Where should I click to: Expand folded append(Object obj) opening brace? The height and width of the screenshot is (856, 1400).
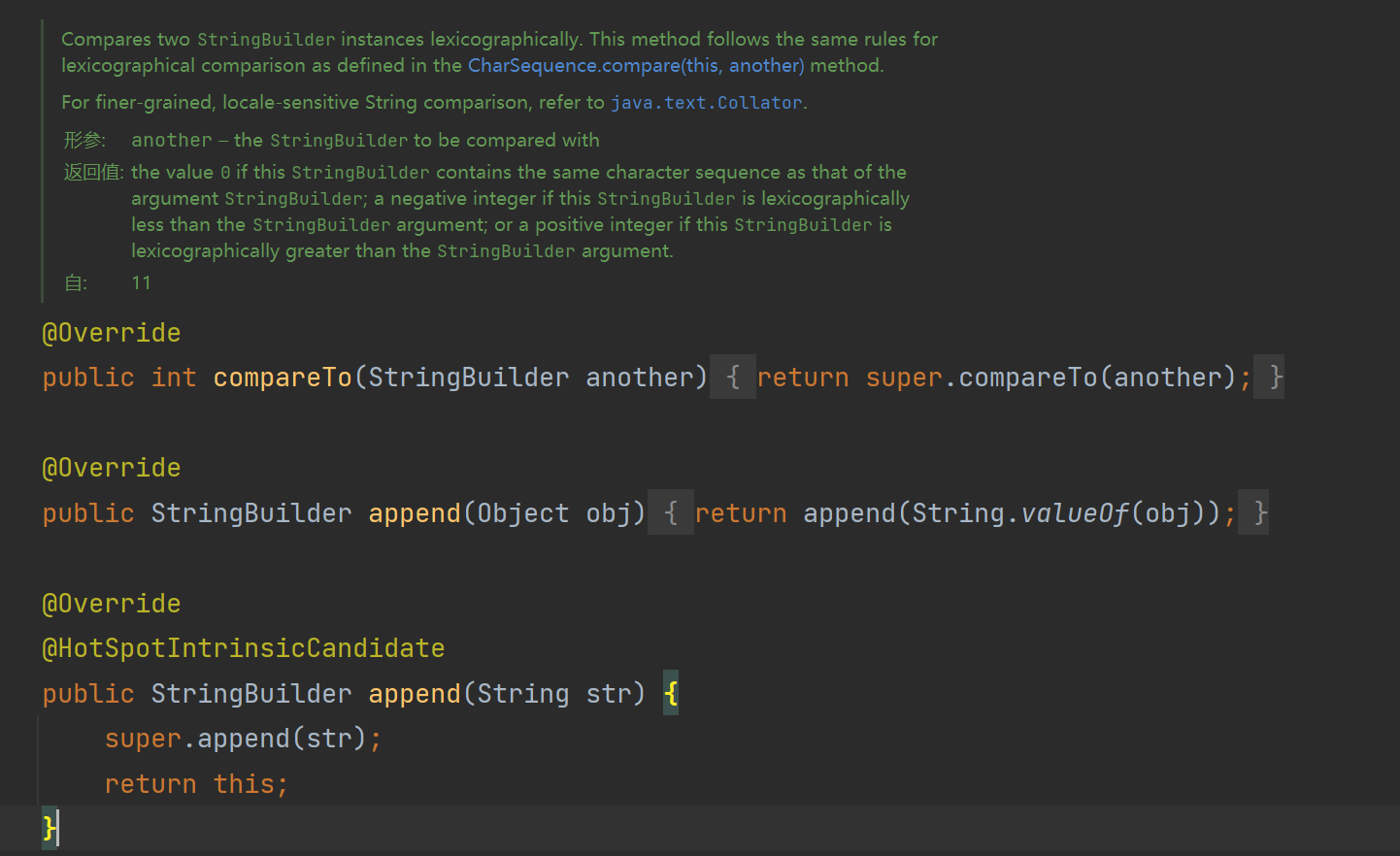pyautogui.click(x=671, y=512)
